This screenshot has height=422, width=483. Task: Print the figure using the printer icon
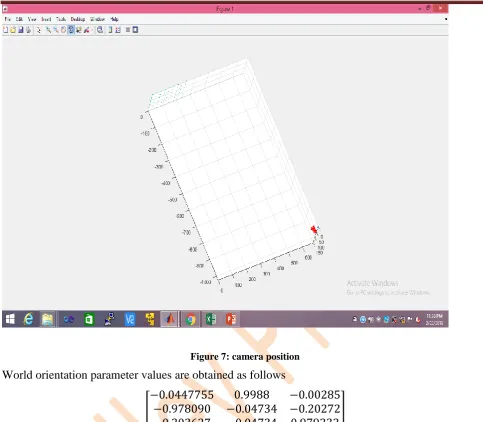pyautogui.click(x=28, y=30)
